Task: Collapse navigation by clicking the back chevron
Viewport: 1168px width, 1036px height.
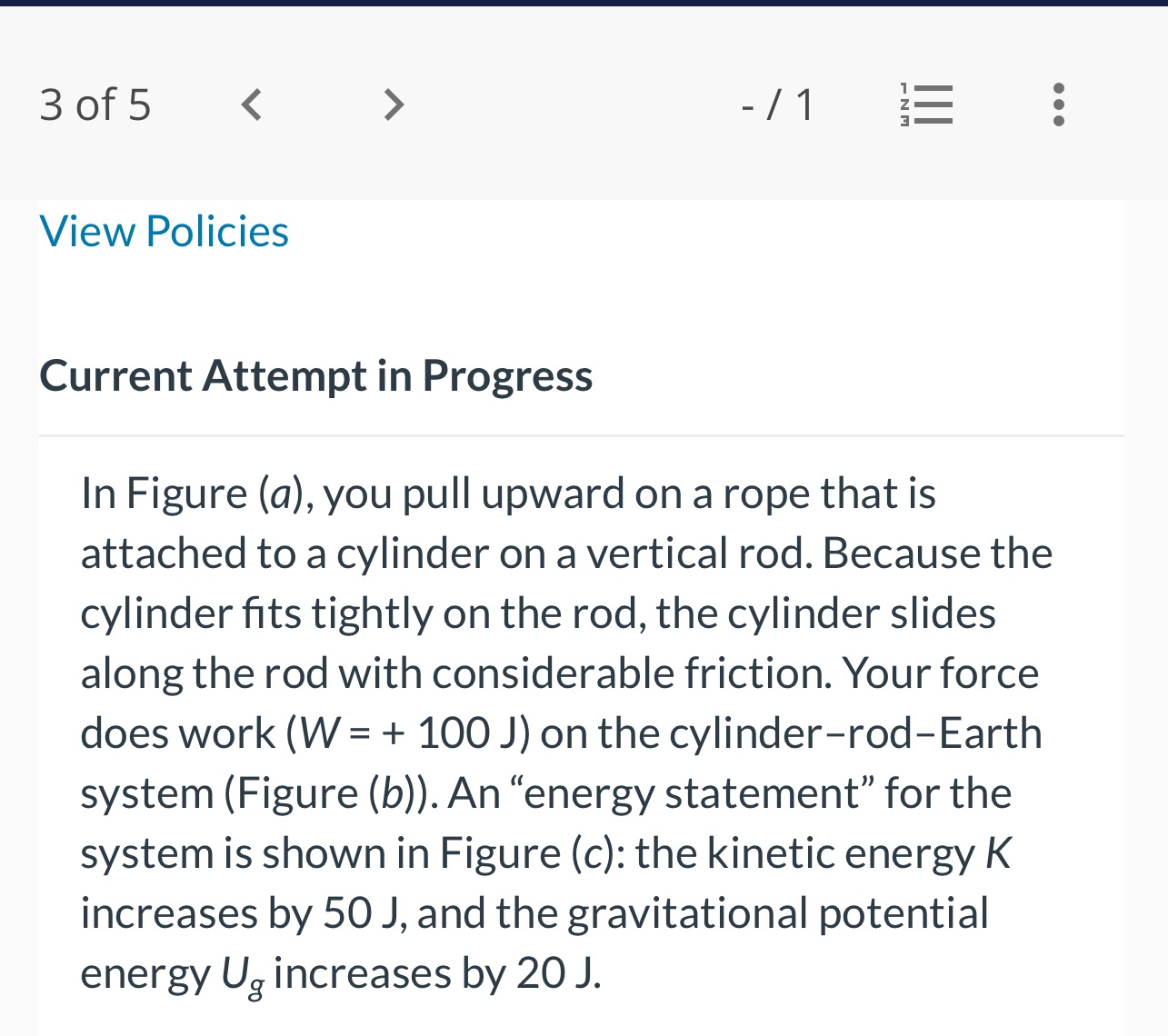Action: click(x=251, y=105)
